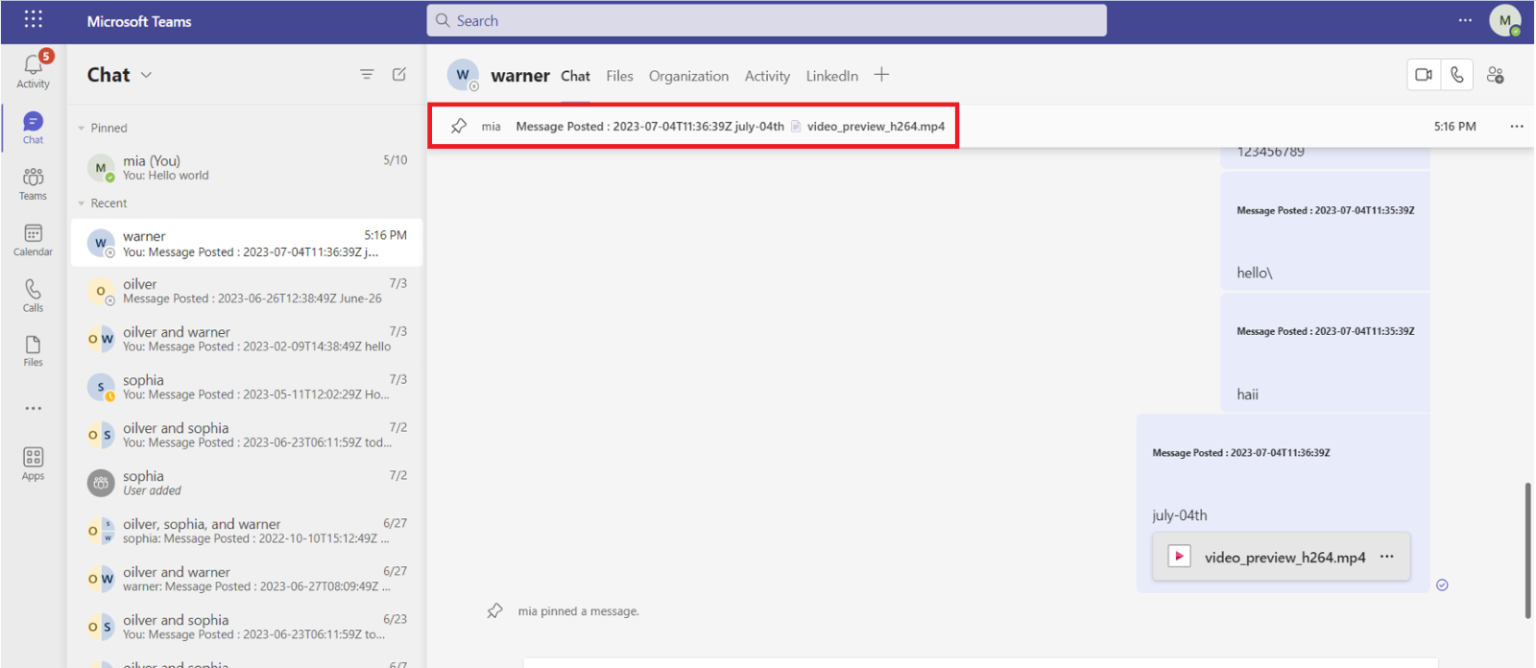Viewport: 1536px width, 668px height.
Task: Compose a new chat message
Action: coord(399,73)
